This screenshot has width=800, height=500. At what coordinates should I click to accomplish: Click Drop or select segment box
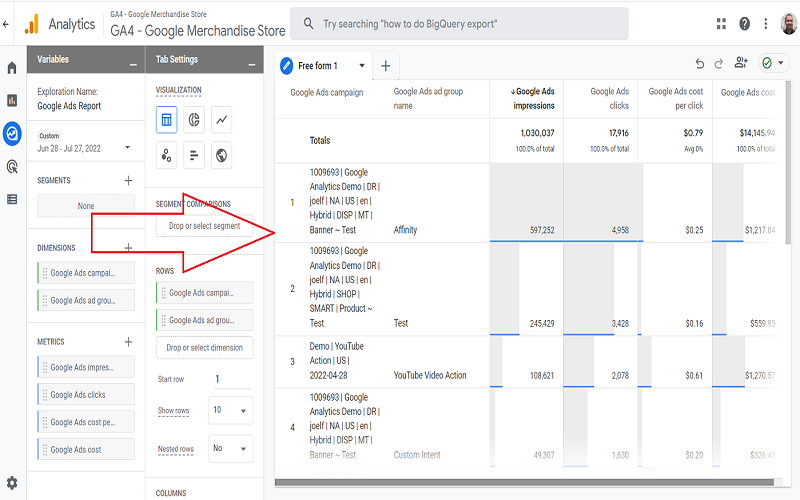tap(205, 226)
